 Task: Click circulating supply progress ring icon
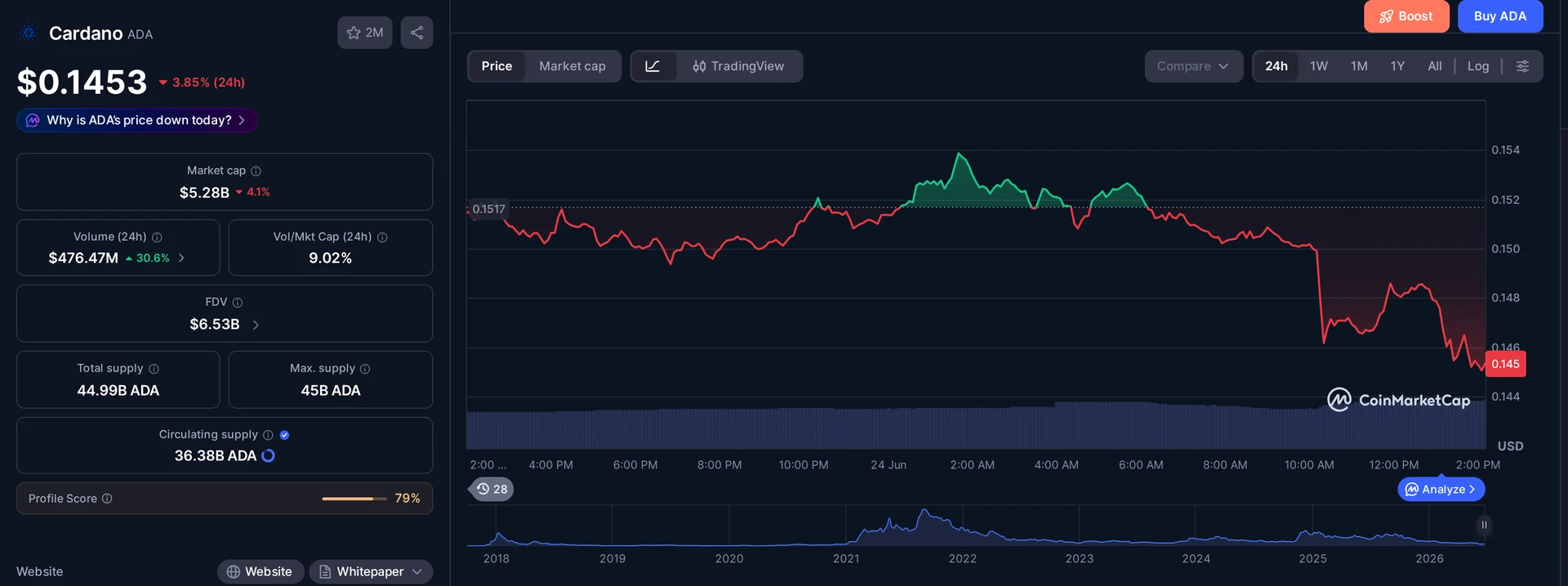[268, 455]
